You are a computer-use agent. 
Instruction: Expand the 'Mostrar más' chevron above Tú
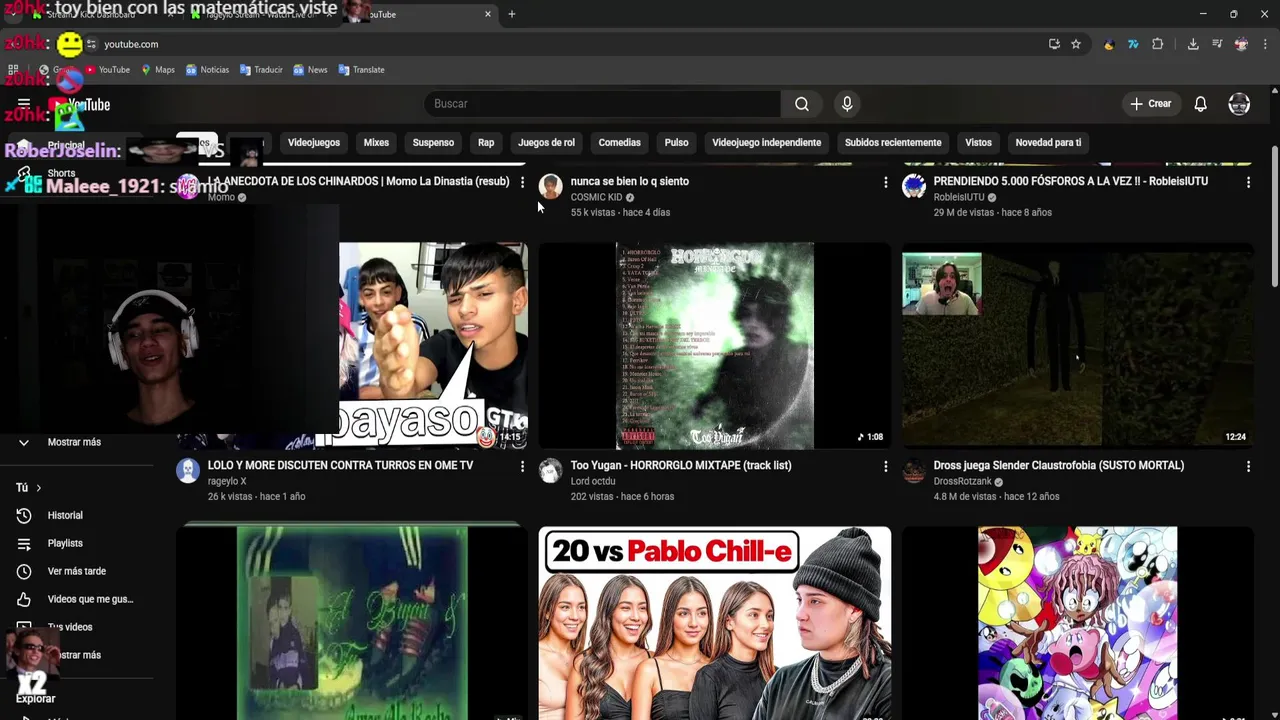[24, 442]
